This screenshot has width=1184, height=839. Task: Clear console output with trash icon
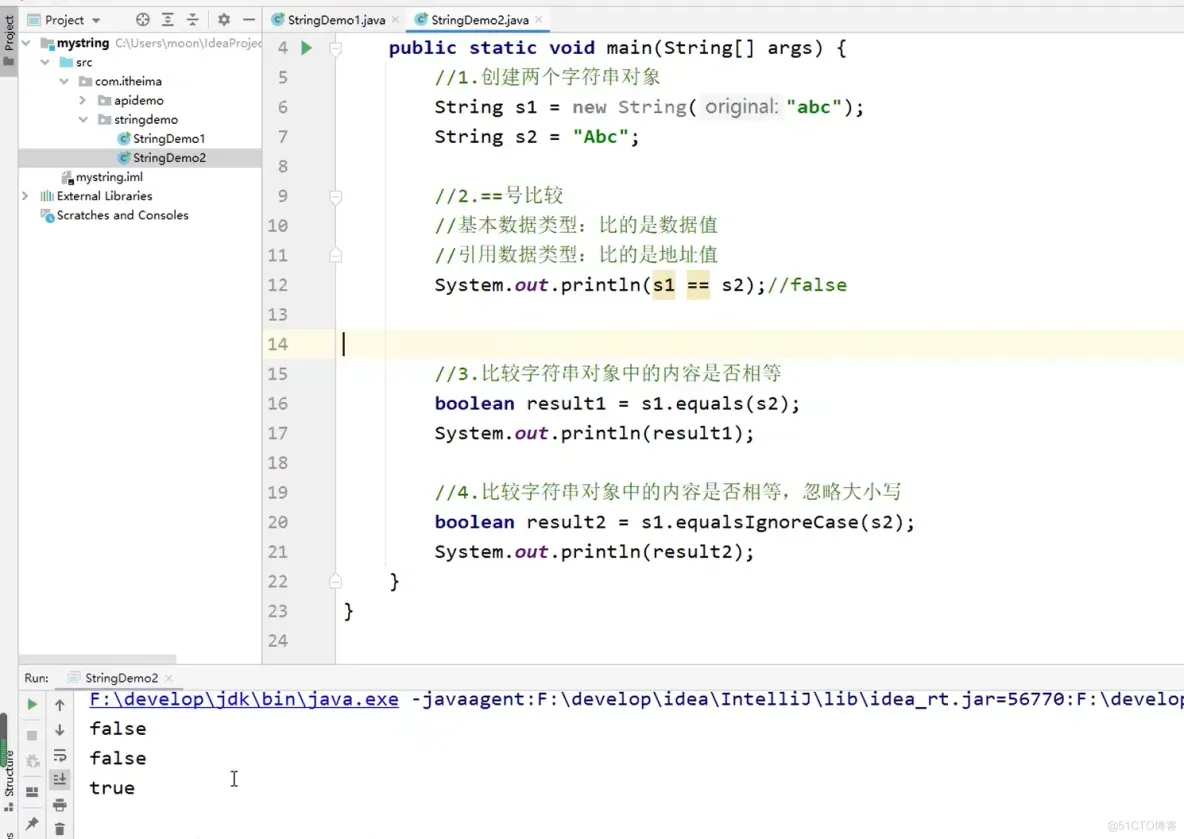(x=60, y=829)
